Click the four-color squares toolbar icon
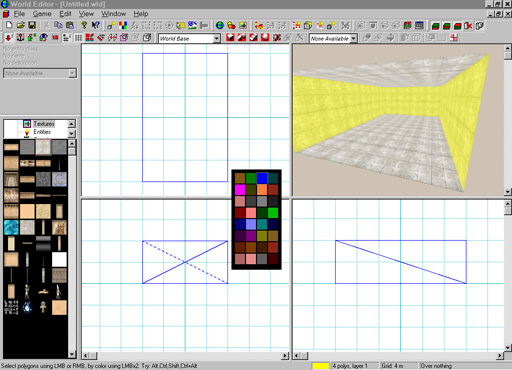This screenshot has width=512, height=370. (x=123, y=25)
